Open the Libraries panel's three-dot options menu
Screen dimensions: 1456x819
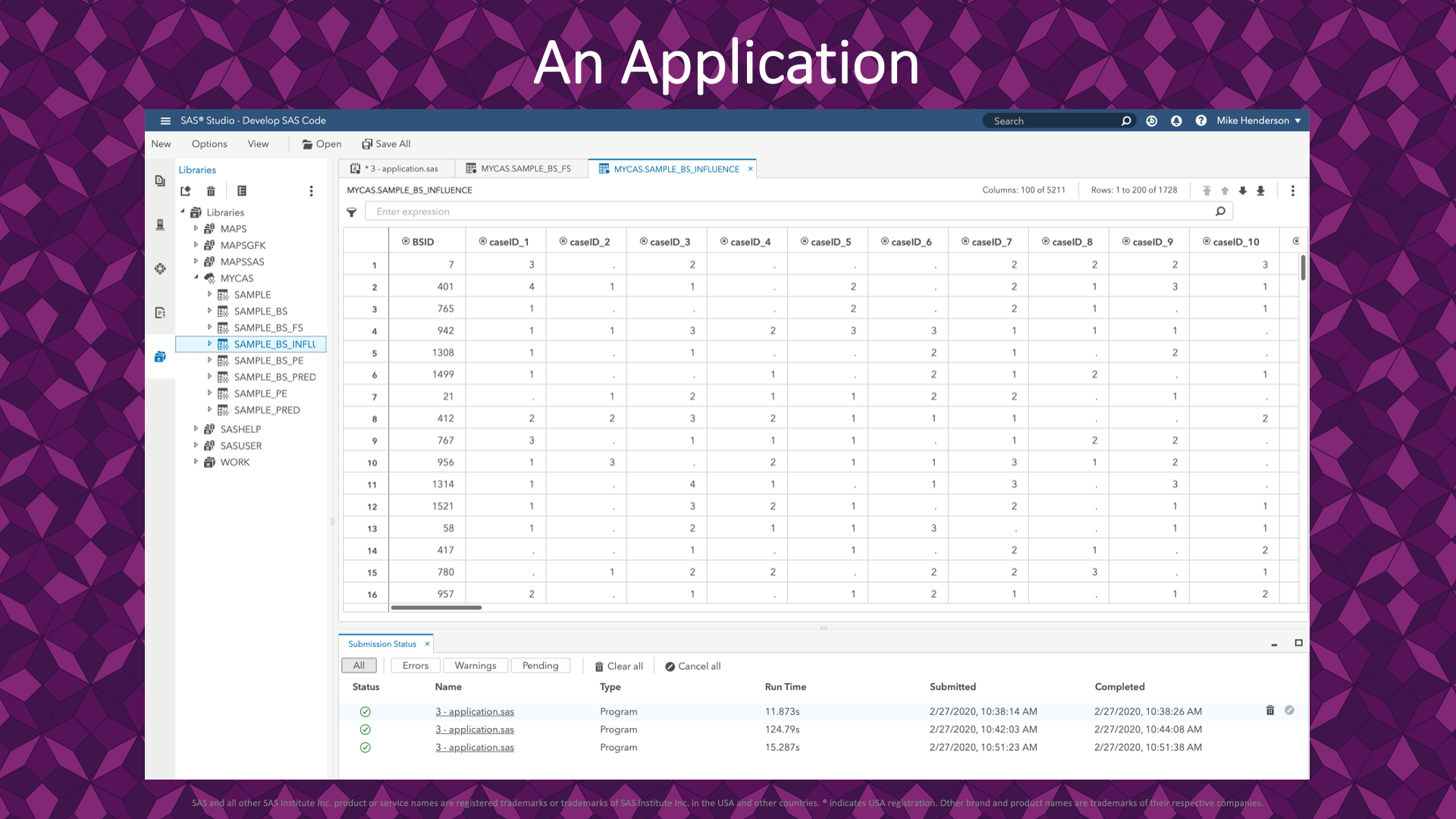(311, 191)
